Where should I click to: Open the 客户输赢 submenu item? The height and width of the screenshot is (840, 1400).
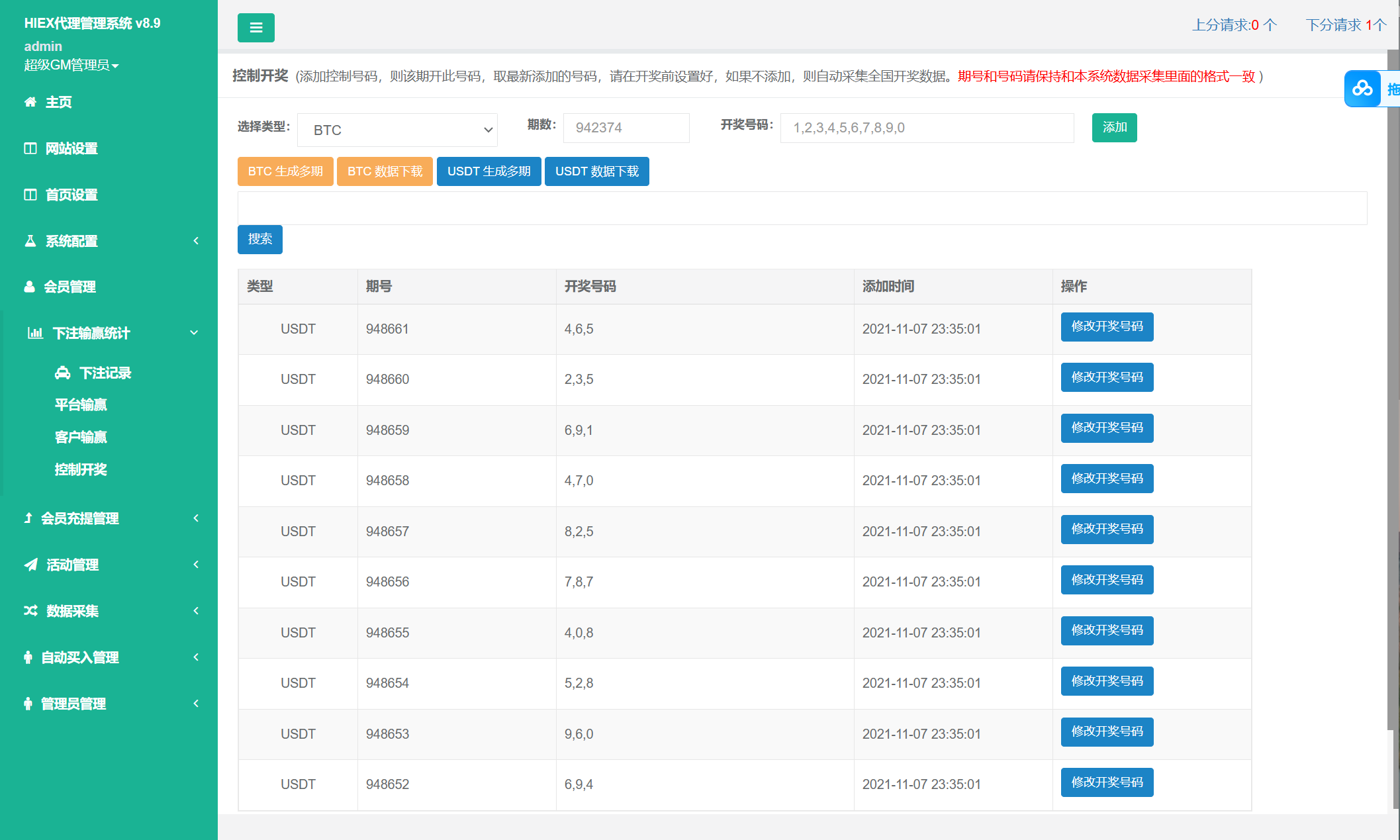[81, 437]
